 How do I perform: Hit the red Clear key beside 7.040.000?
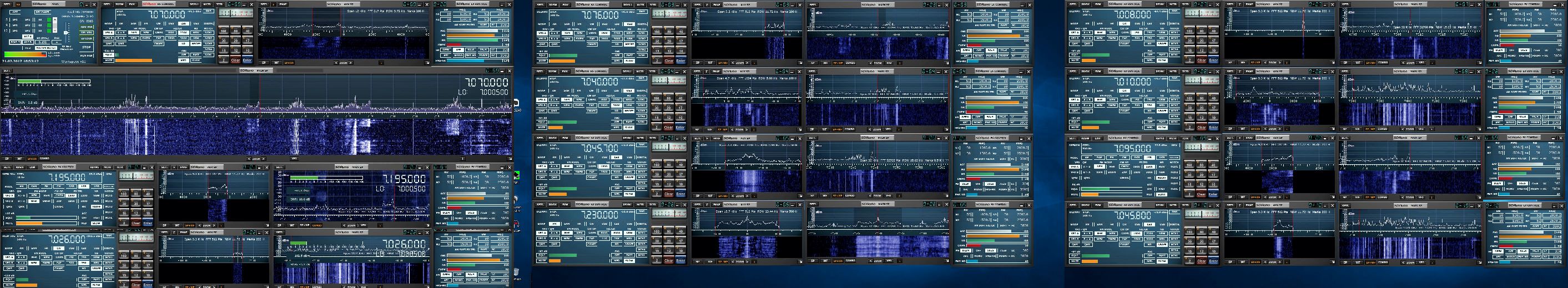click(668, 127)
